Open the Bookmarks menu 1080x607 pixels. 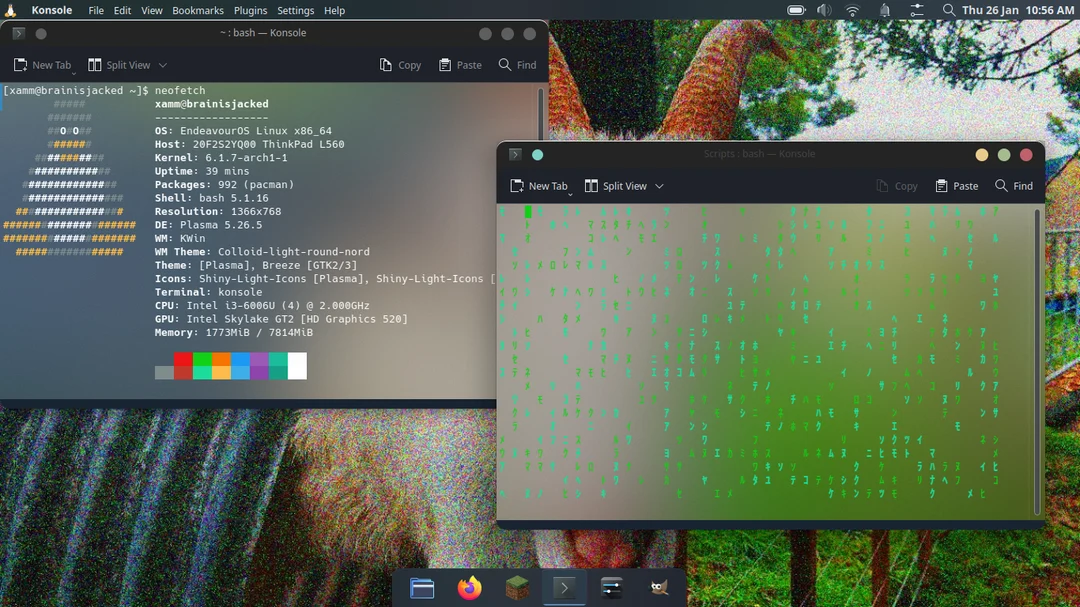(197, 10)
